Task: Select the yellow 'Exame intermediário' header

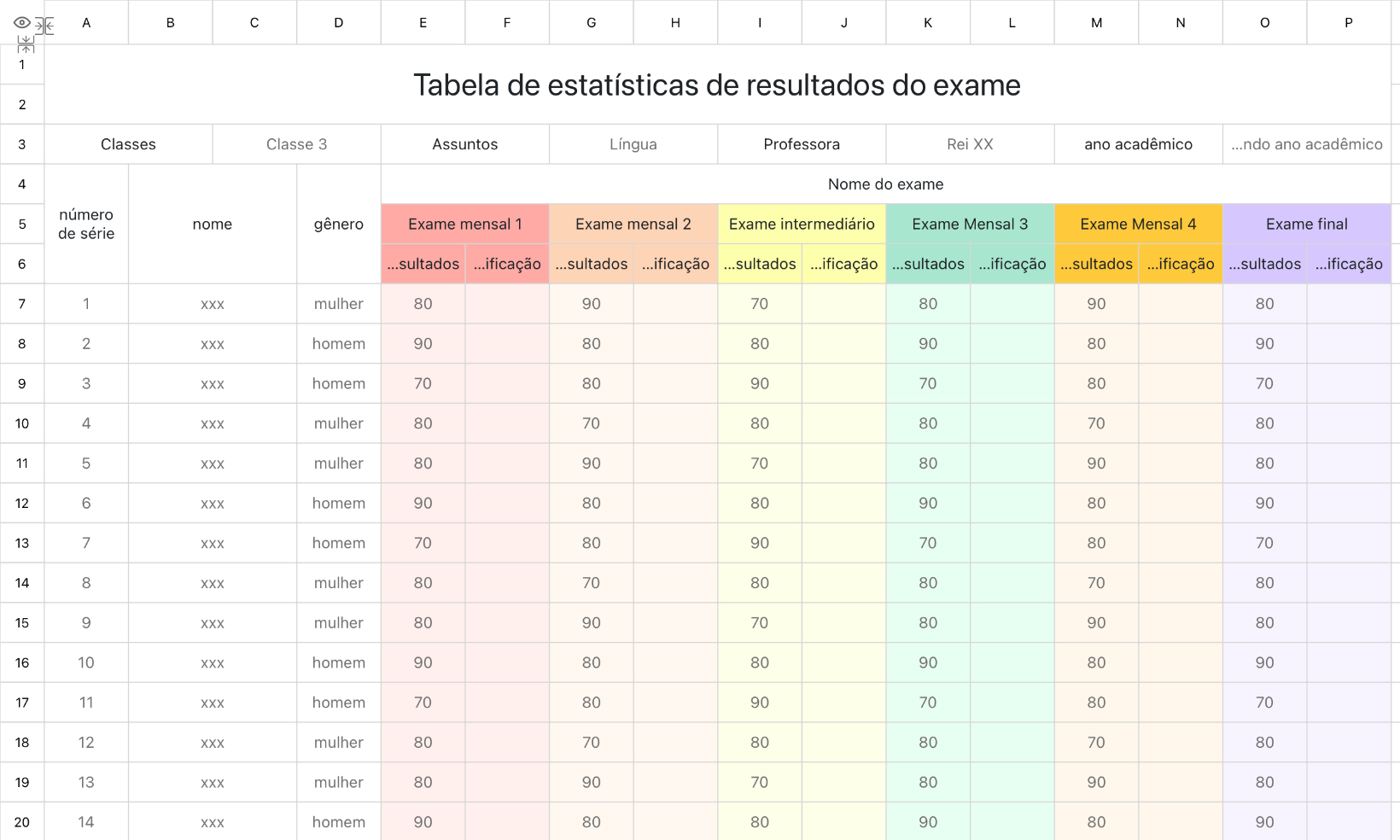Action: [x=802, y=224]
